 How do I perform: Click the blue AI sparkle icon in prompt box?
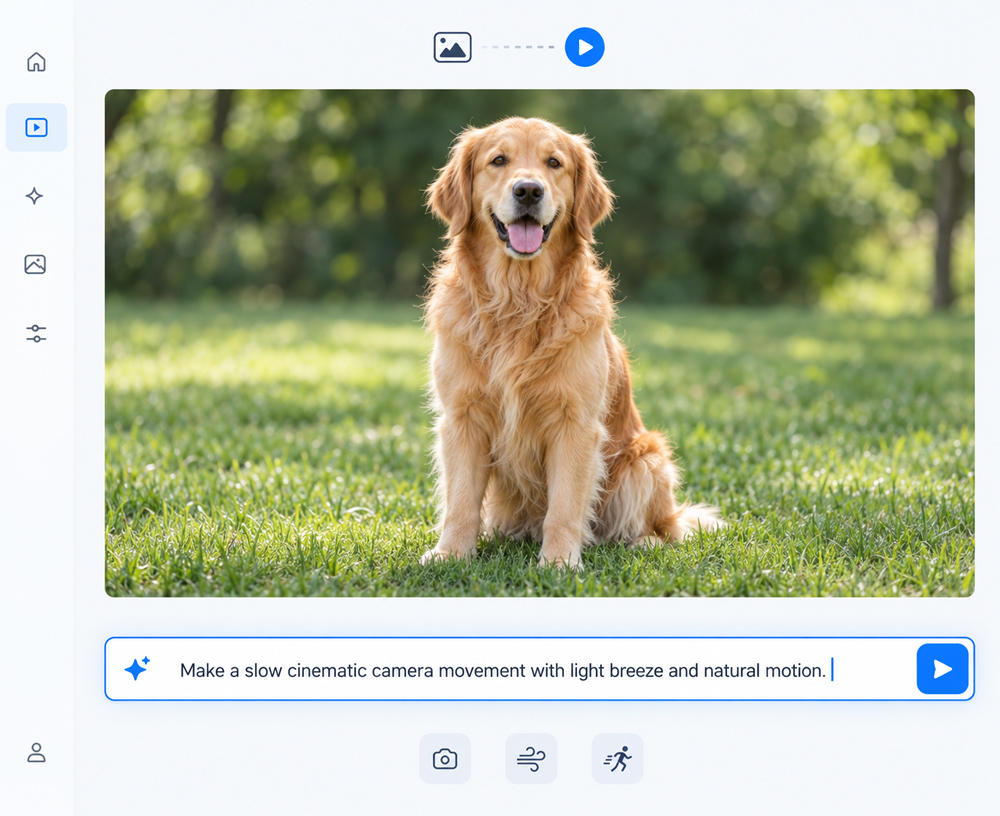coord(137,668)
